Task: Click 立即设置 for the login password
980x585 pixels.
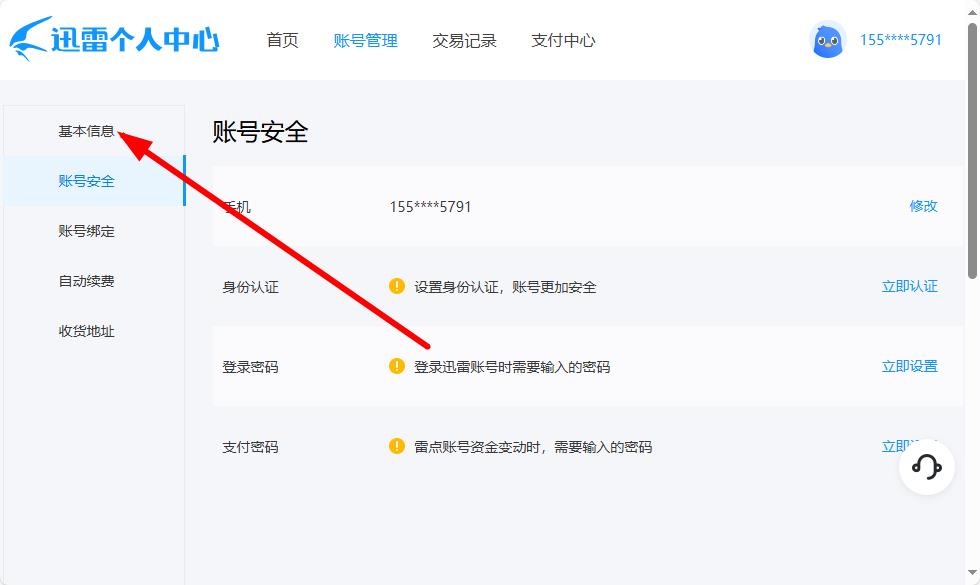Action: click(x=909, y=366)
